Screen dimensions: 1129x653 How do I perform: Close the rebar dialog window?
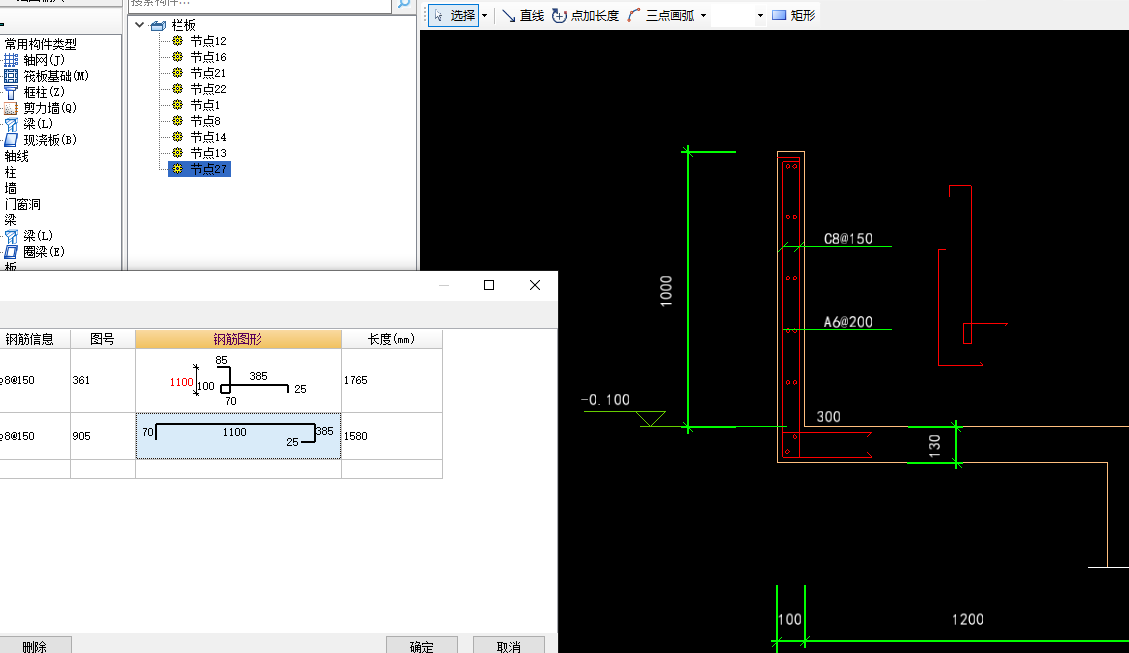(x=535, y=285)
